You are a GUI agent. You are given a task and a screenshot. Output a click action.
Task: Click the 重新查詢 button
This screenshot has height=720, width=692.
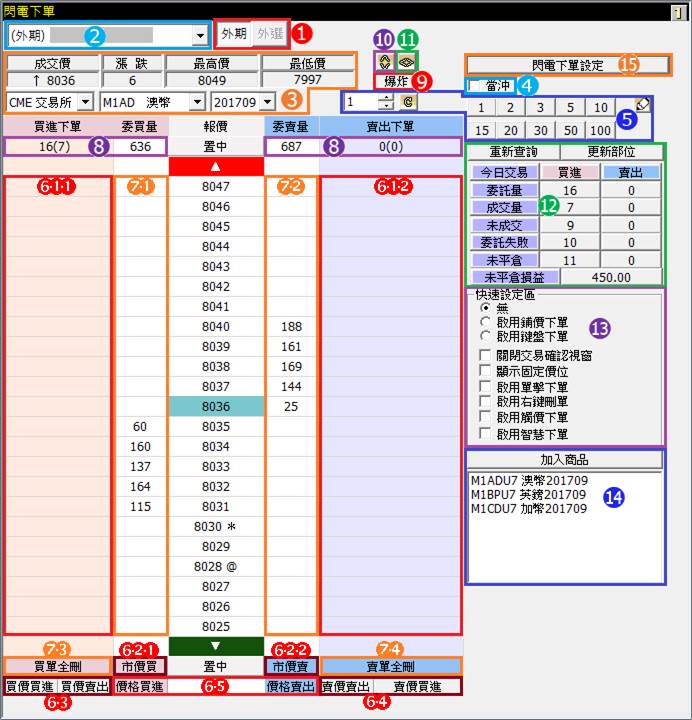click(x=513, y=152)
